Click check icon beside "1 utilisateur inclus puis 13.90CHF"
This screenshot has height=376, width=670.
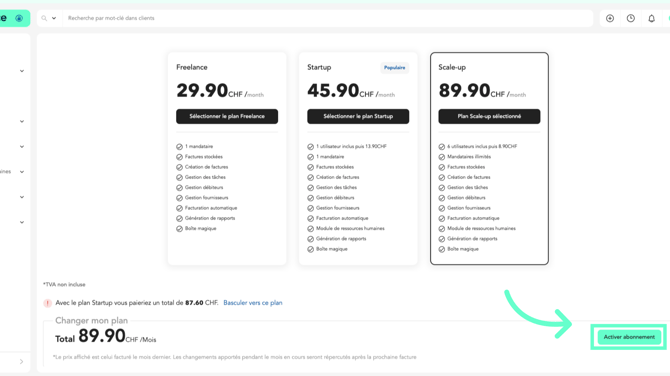(311, 147)
